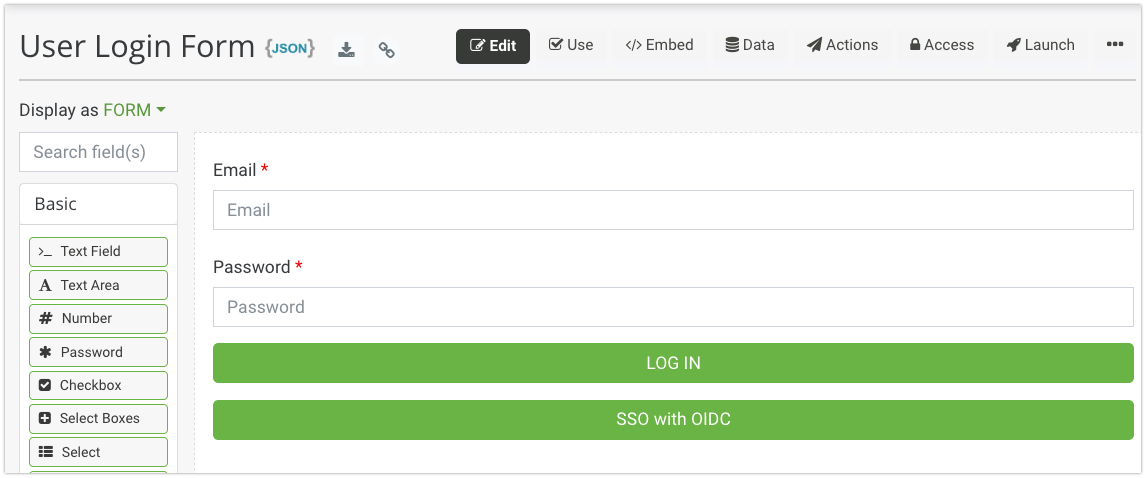The width and height of the screenshot is (1146, 478).
Task: Add a Number component
Action: click(98, 318)
